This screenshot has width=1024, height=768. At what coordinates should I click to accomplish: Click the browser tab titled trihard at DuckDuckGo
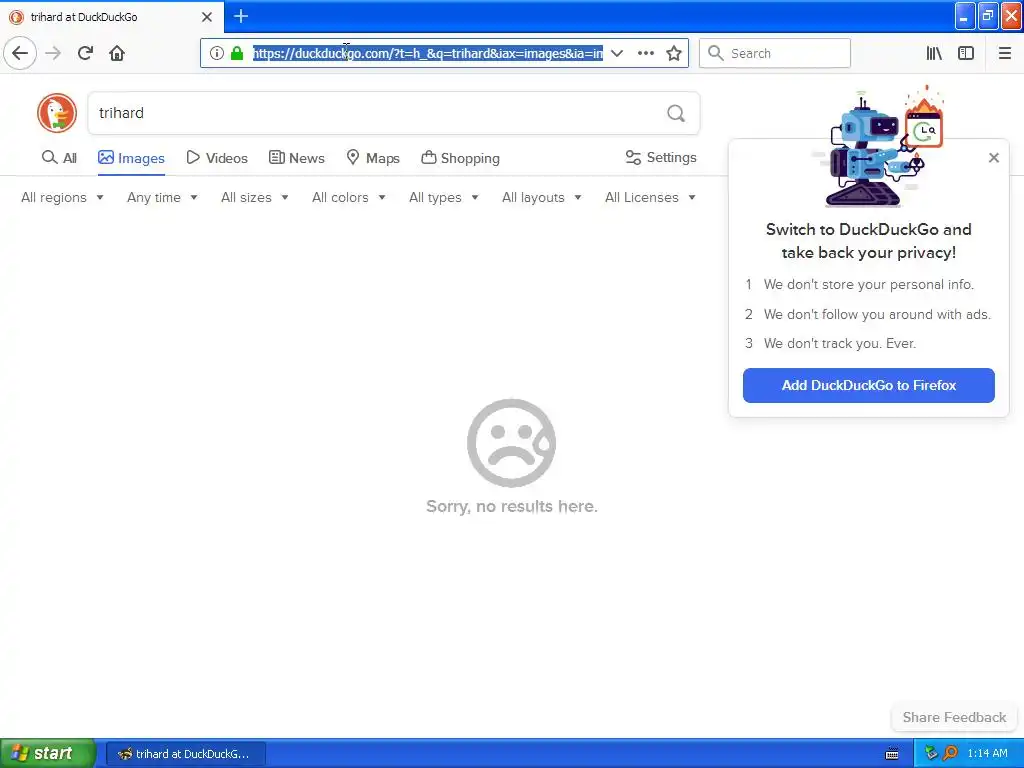click(112, 17)
